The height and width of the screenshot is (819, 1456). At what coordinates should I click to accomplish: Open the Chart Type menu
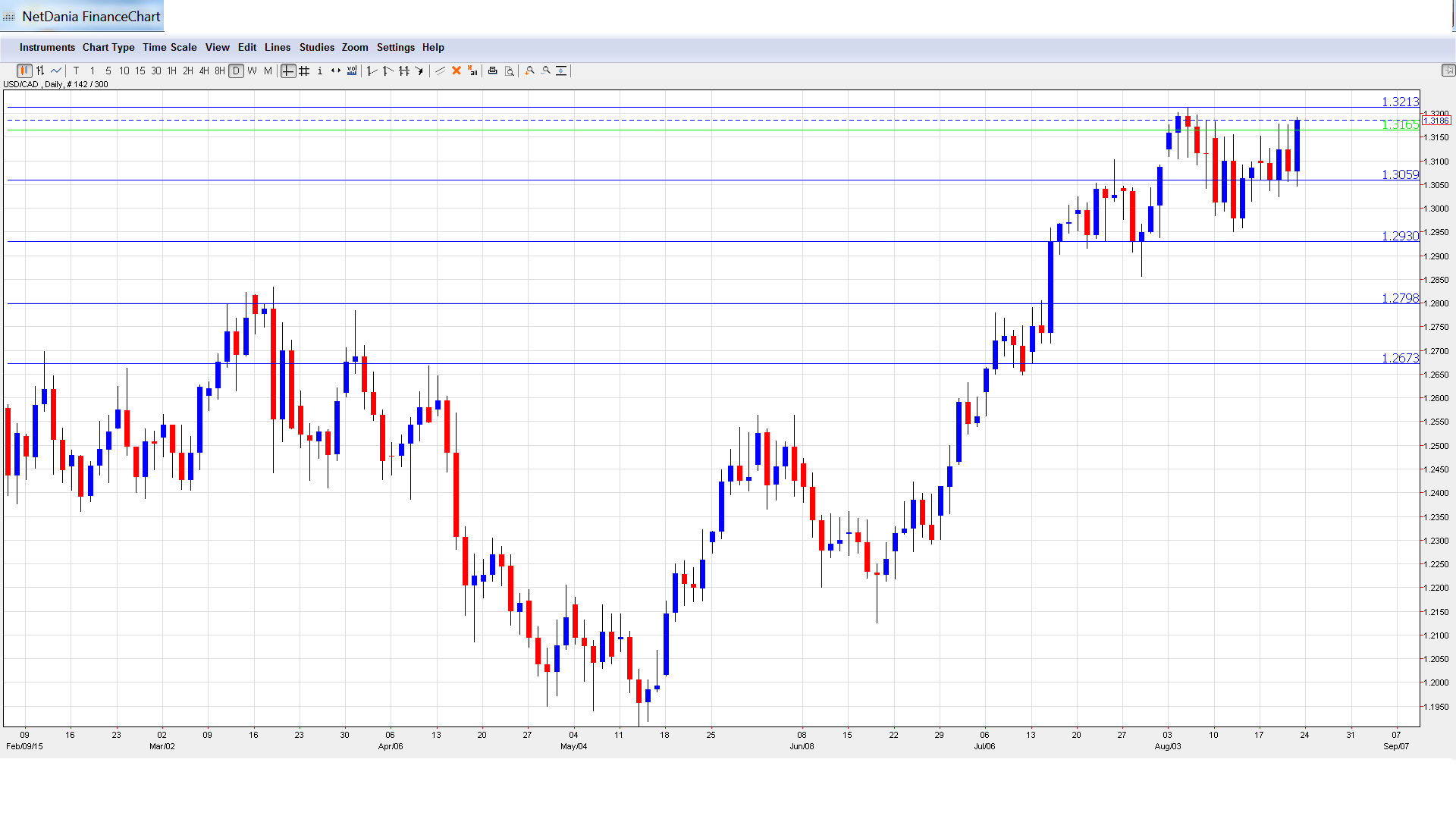pos(108,47)
